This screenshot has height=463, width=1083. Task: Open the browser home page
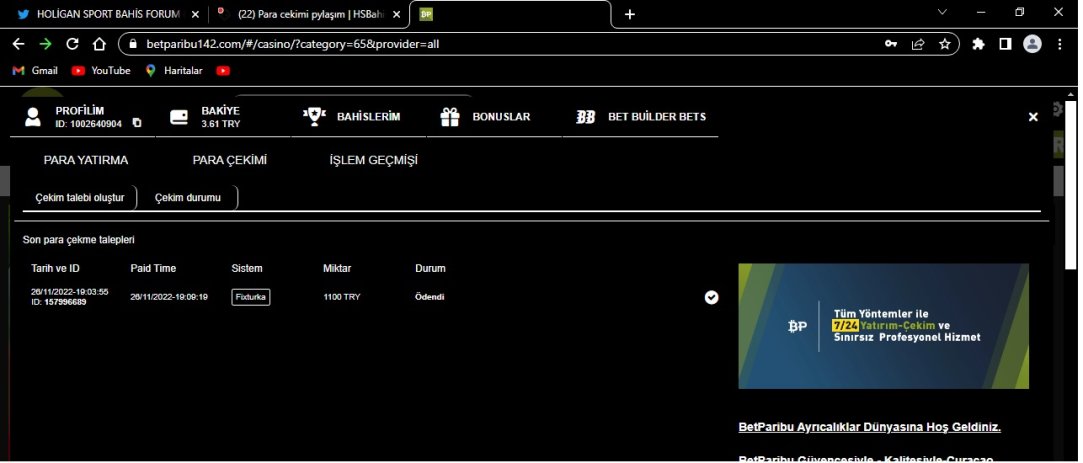click(x=99, y=44)
